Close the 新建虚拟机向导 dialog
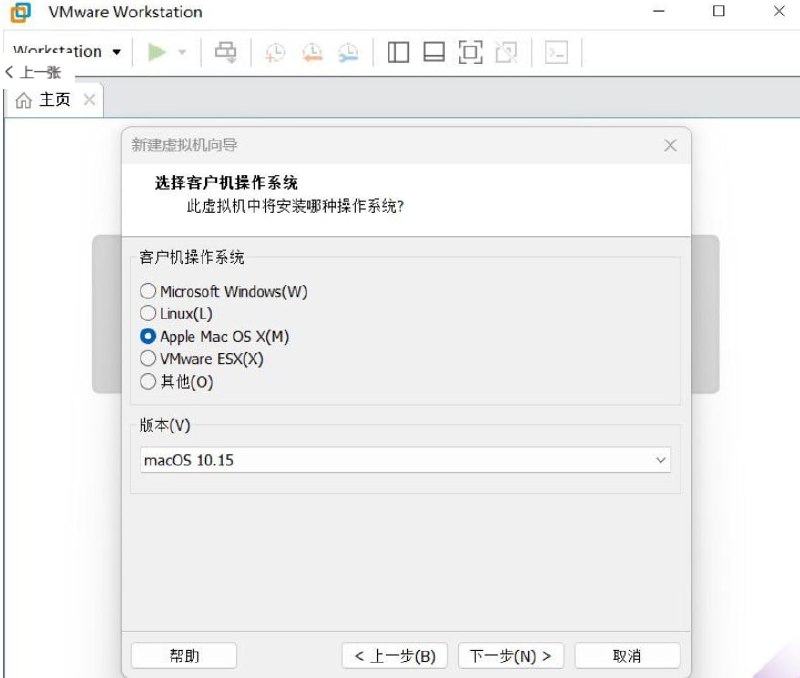The width and height of the screenshot is (800, 678). pyautogui.click(x=670, y=145)
